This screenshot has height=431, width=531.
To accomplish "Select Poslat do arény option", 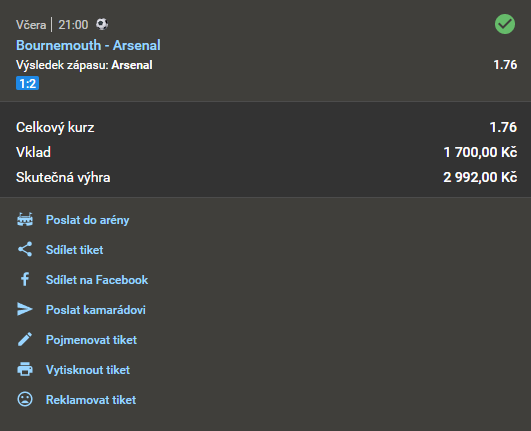I will coord(87,220).
